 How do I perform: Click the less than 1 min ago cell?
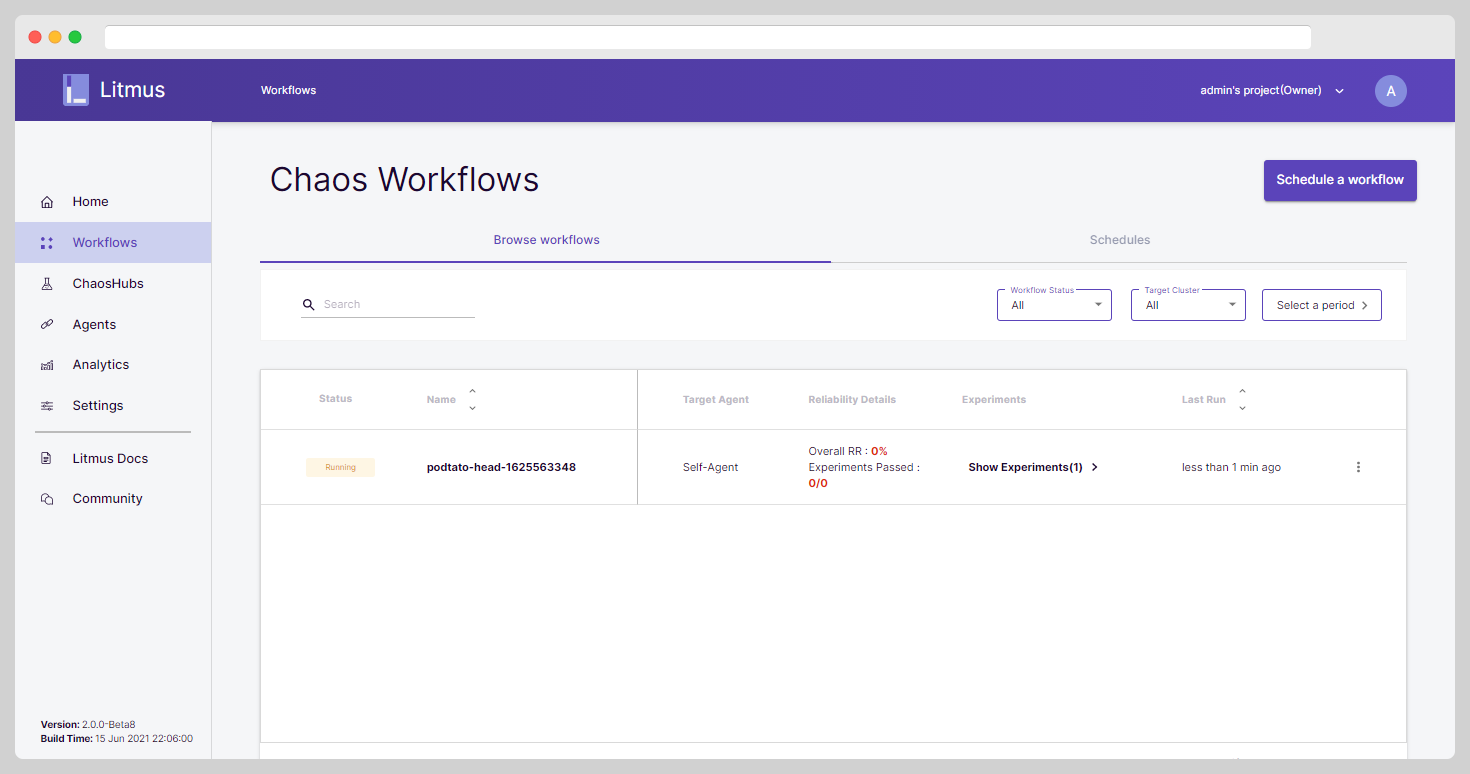pyautogui.click(x=1231, y=467)
